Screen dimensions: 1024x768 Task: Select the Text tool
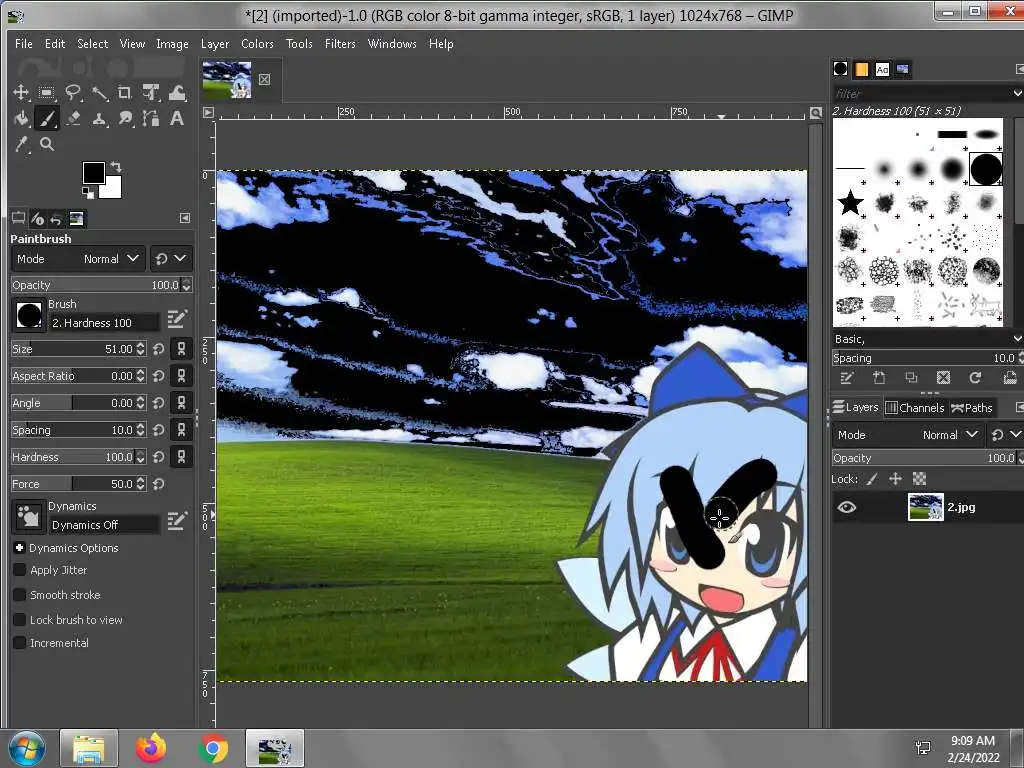[x=177, y=118]
